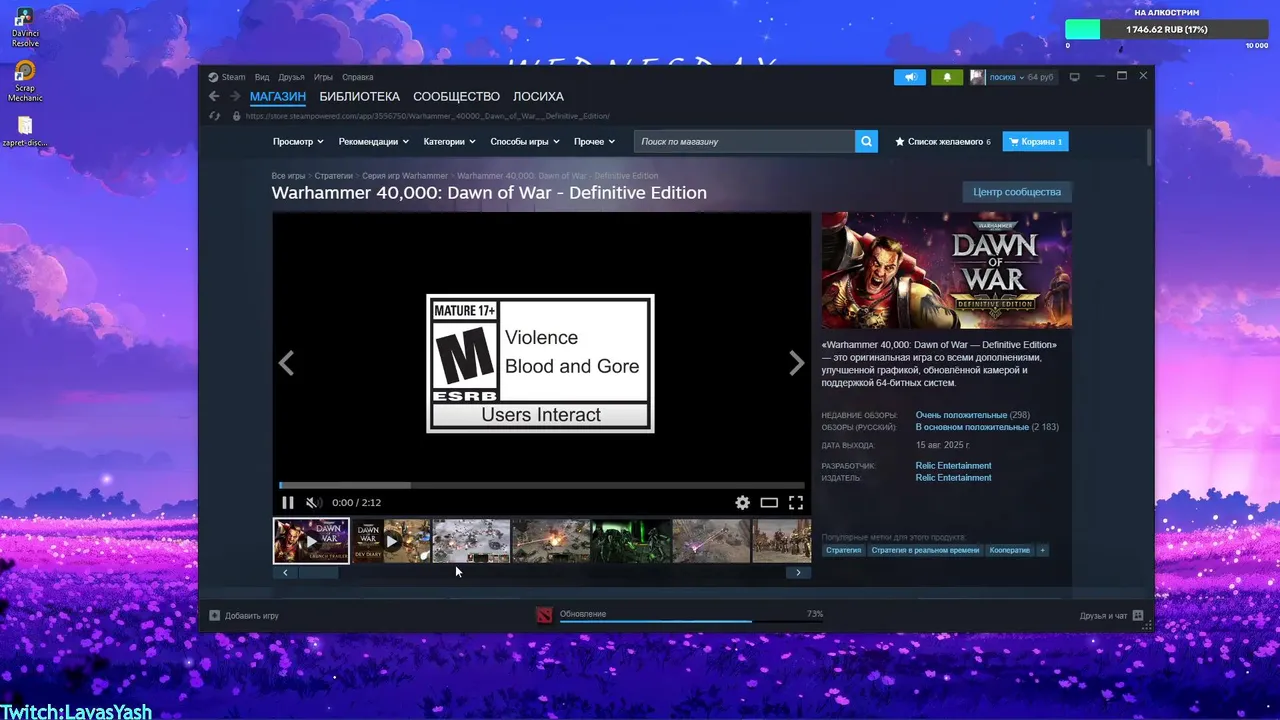Image resolution: width=1280 pixels, height=720 pixels.
Task: Open Все игры breadcrumb link
Action: tap(288, 176)
